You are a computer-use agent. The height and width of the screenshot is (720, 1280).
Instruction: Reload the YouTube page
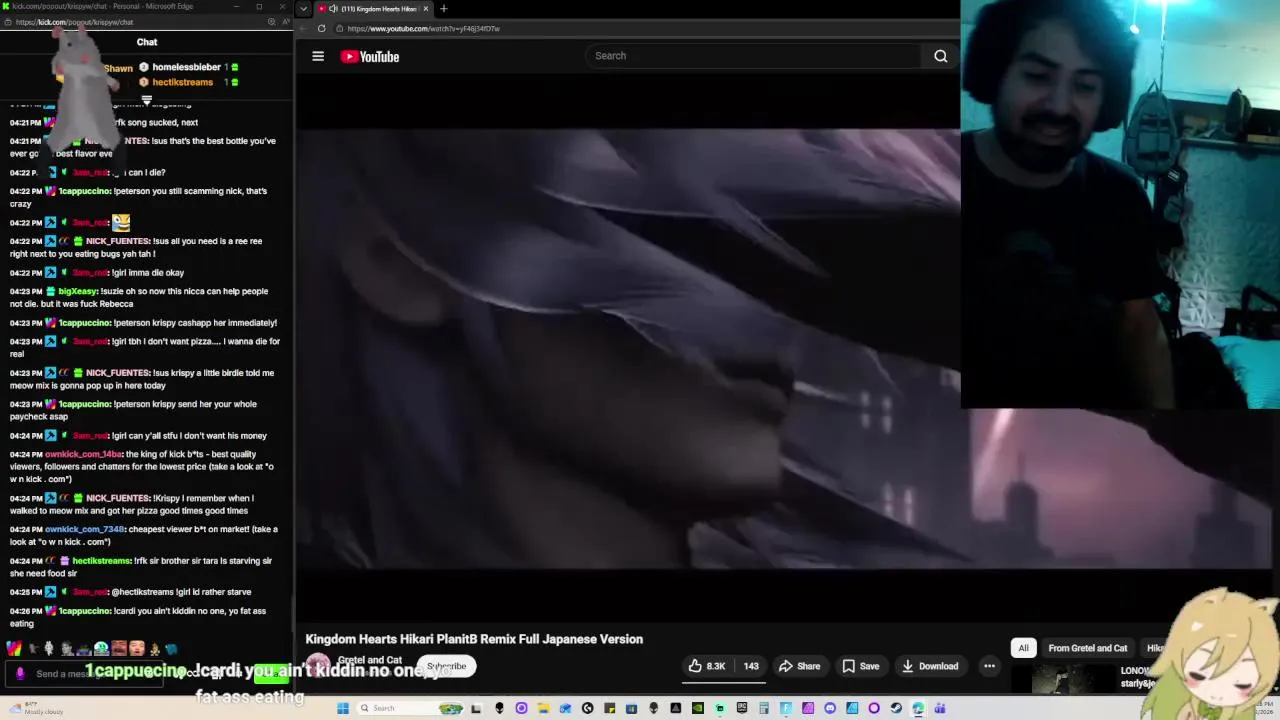coord(321,28)
